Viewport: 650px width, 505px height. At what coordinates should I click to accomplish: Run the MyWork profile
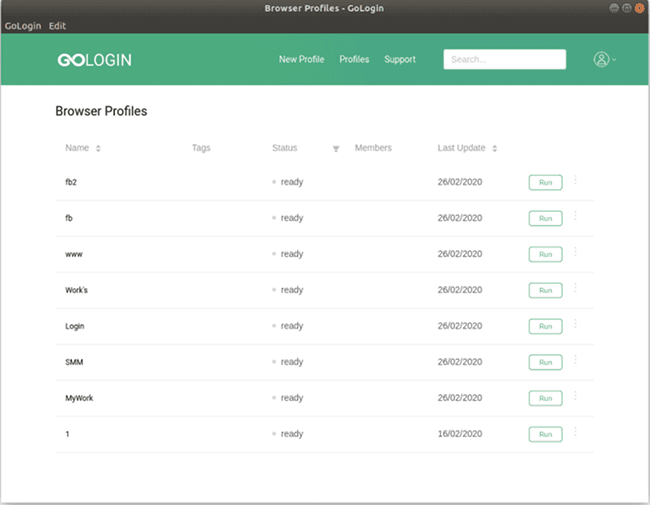(546, 398)
